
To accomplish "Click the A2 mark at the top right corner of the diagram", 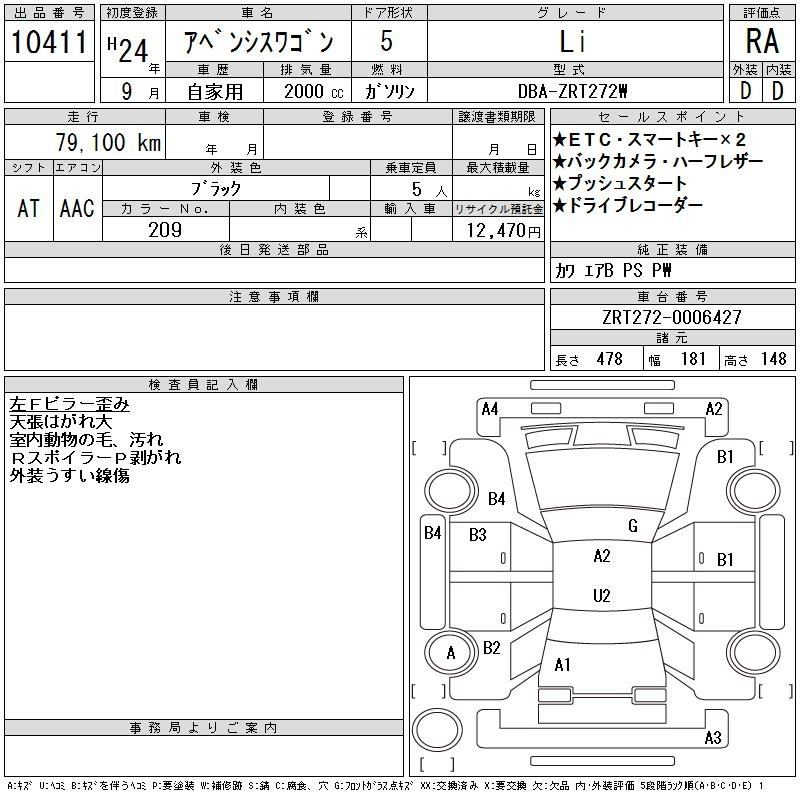I will (714, 408).
